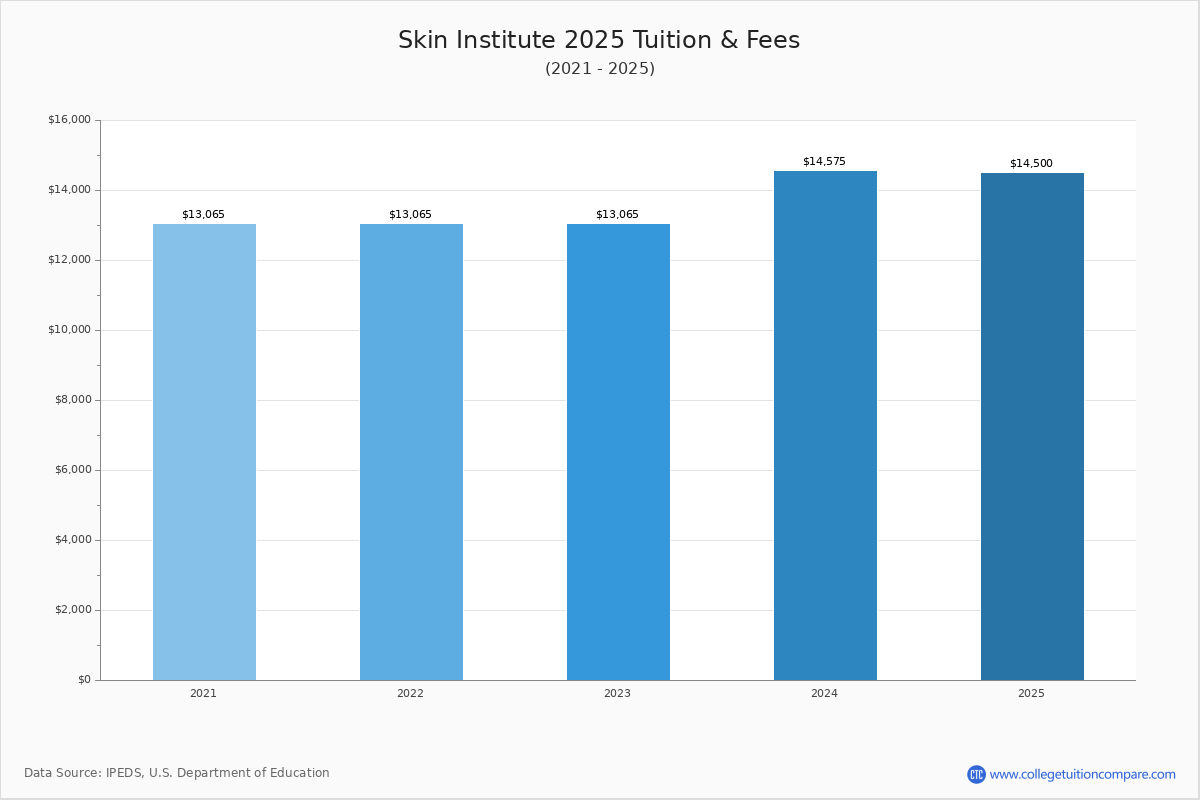Click the $14,500 value label
Viewport: 1200px width, 800px height.
(1031, 163)
